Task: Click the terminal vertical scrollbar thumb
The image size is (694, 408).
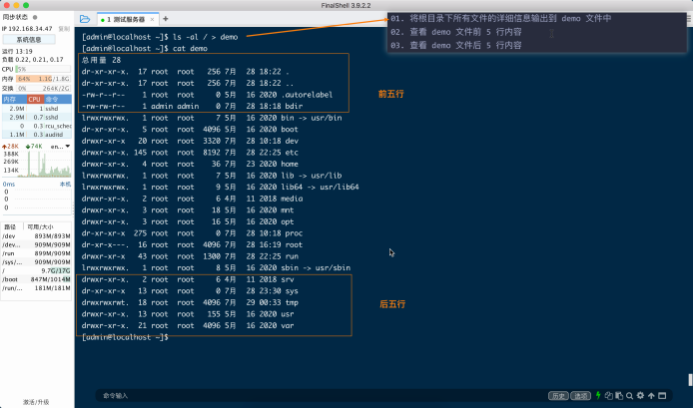Action: (x=690, y=380)
